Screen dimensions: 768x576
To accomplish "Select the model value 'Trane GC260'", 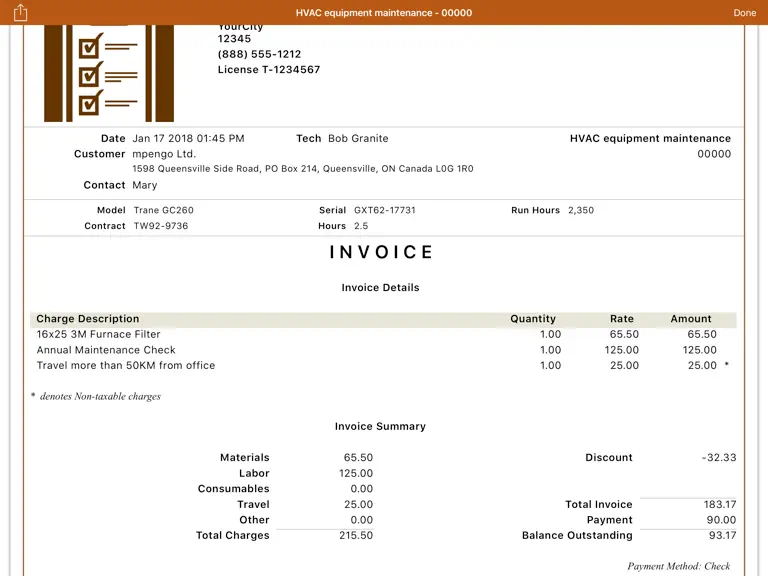I will pyautogui.click(x=164, y=210).
